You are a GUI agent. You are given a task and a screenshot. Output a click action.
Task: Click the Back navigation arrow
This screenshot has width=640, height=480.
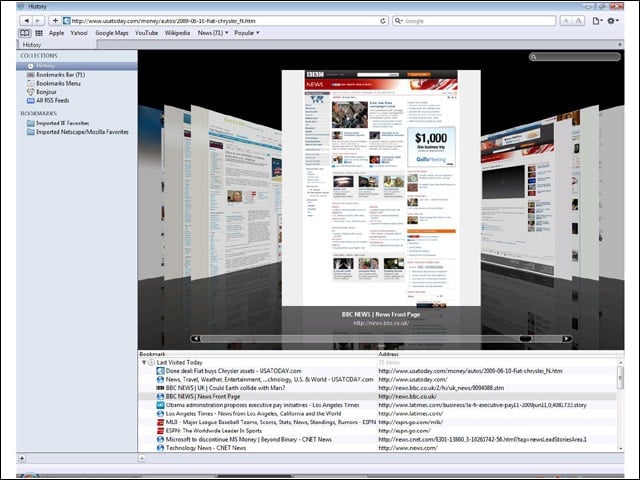[26, 20]
